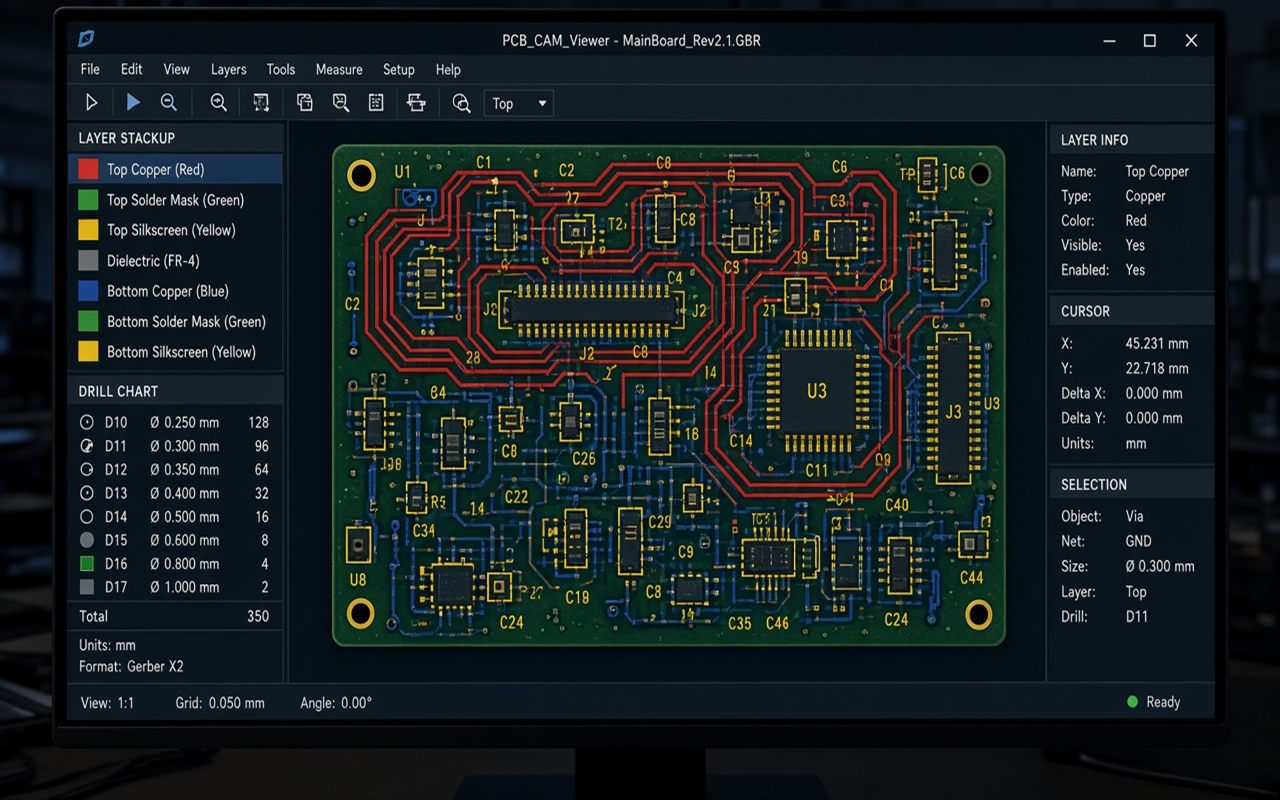
Task: Click the "Ø 0.400 mm" drill size
Action: 185,493
